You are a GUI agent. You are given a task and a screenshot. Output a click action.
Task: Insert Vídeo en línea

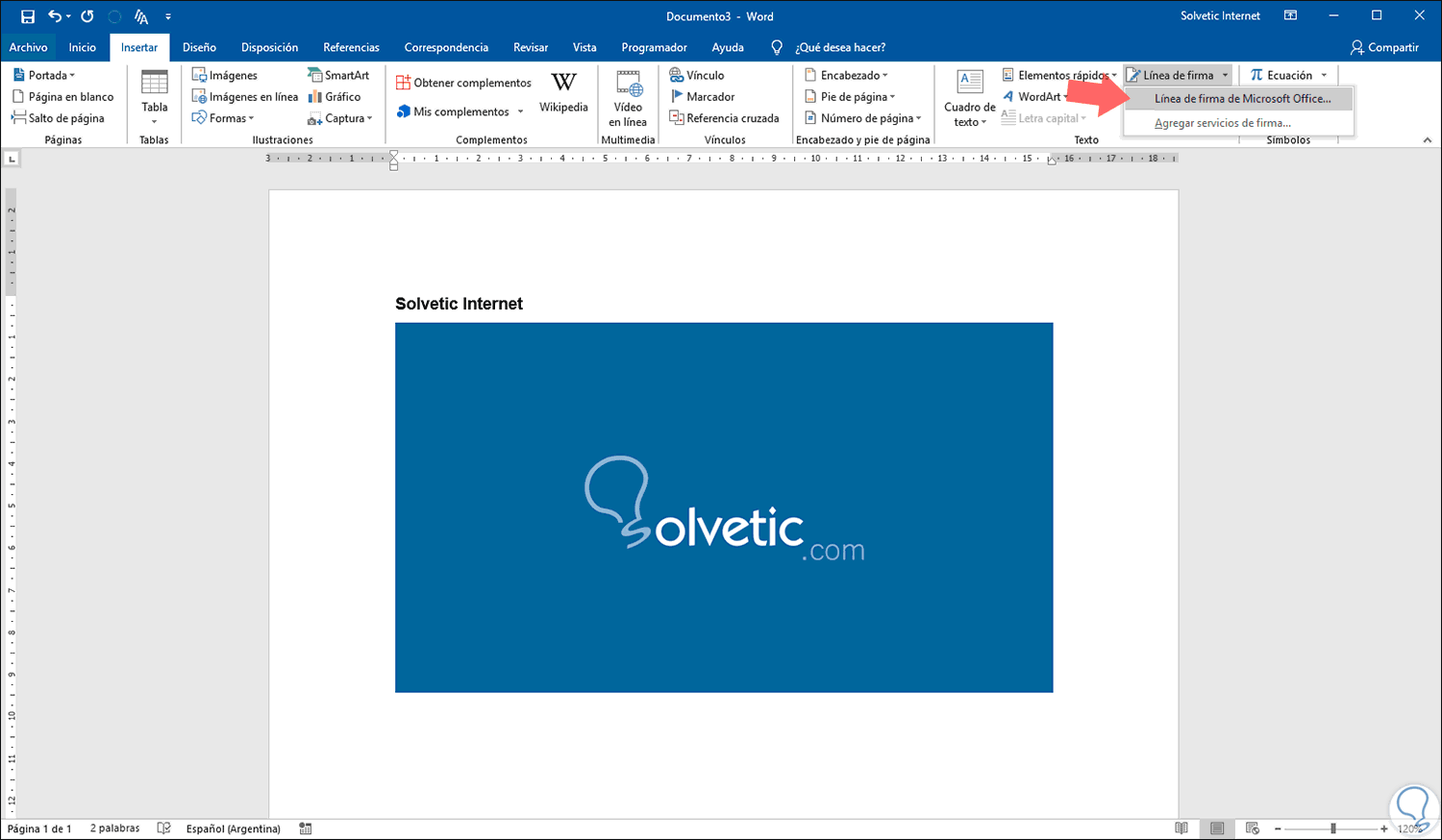coord(628,98)
